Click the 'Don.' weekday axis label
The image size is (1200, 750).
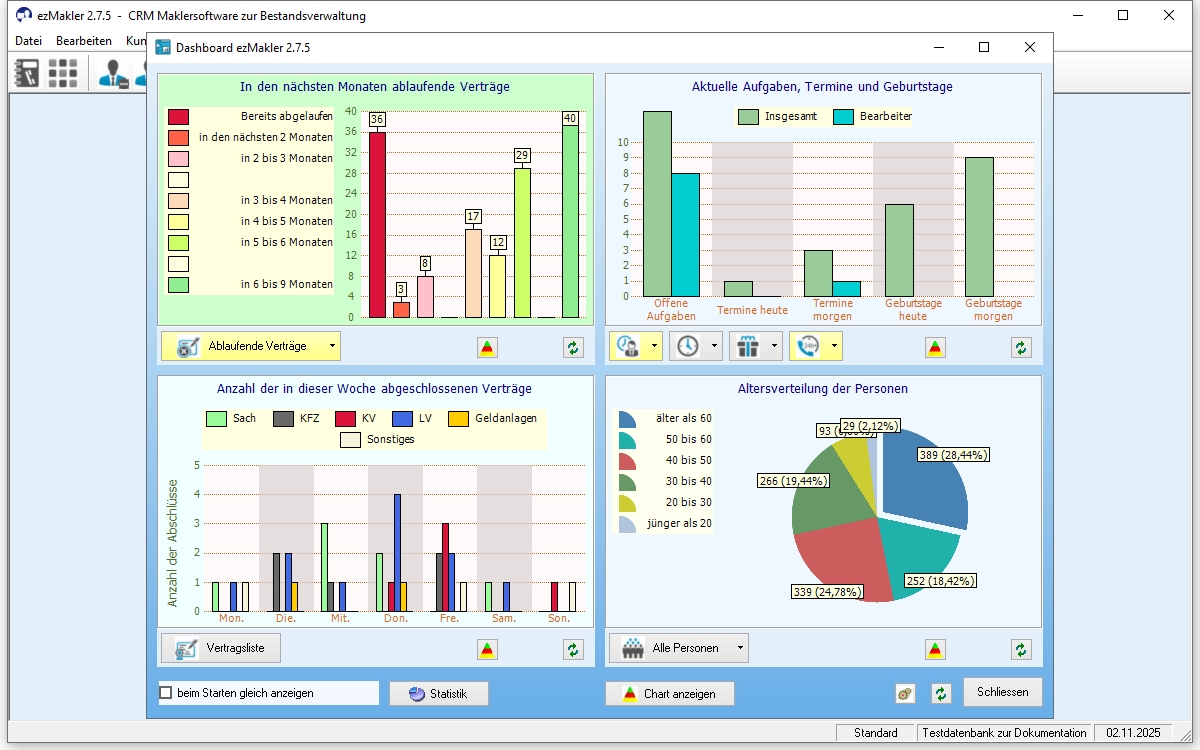pyautogui.click(x=395, y=619)
